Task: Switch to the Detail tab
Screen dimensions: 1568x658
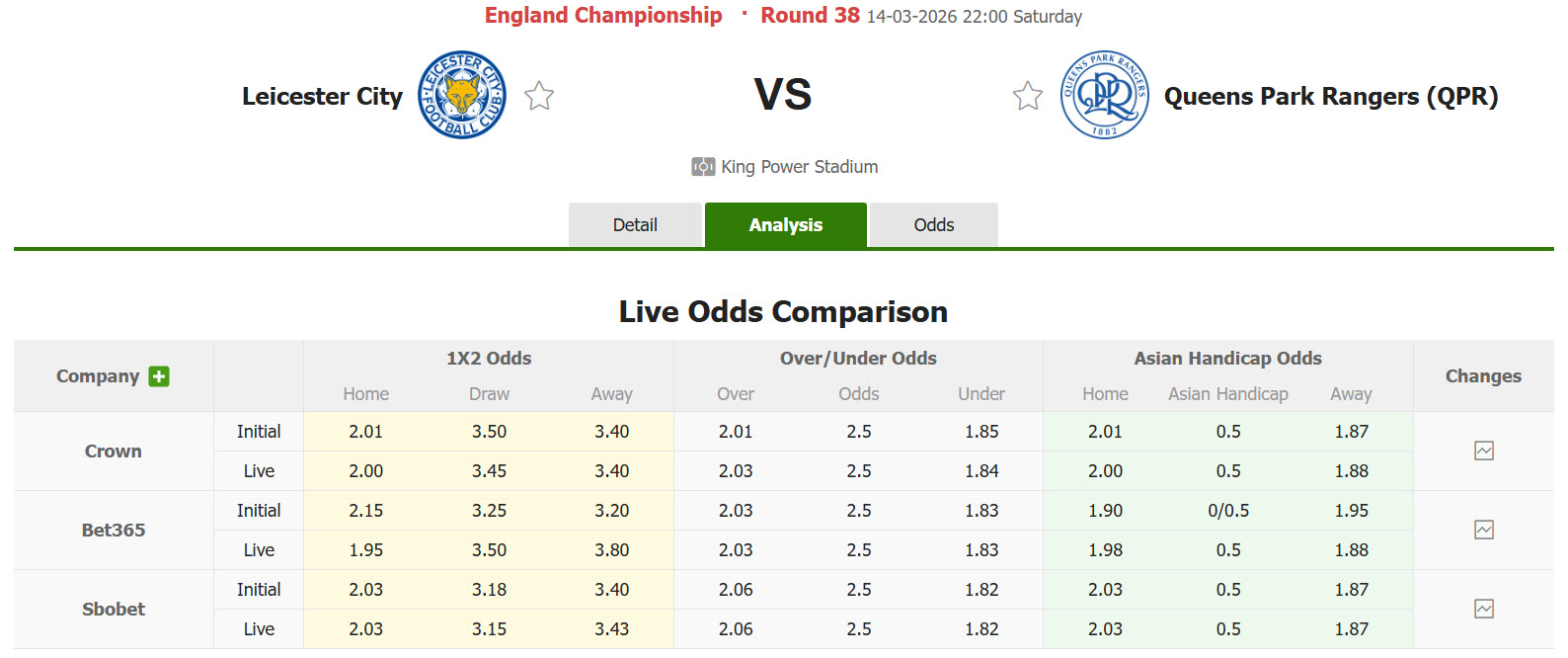Action: coord(635,224)
